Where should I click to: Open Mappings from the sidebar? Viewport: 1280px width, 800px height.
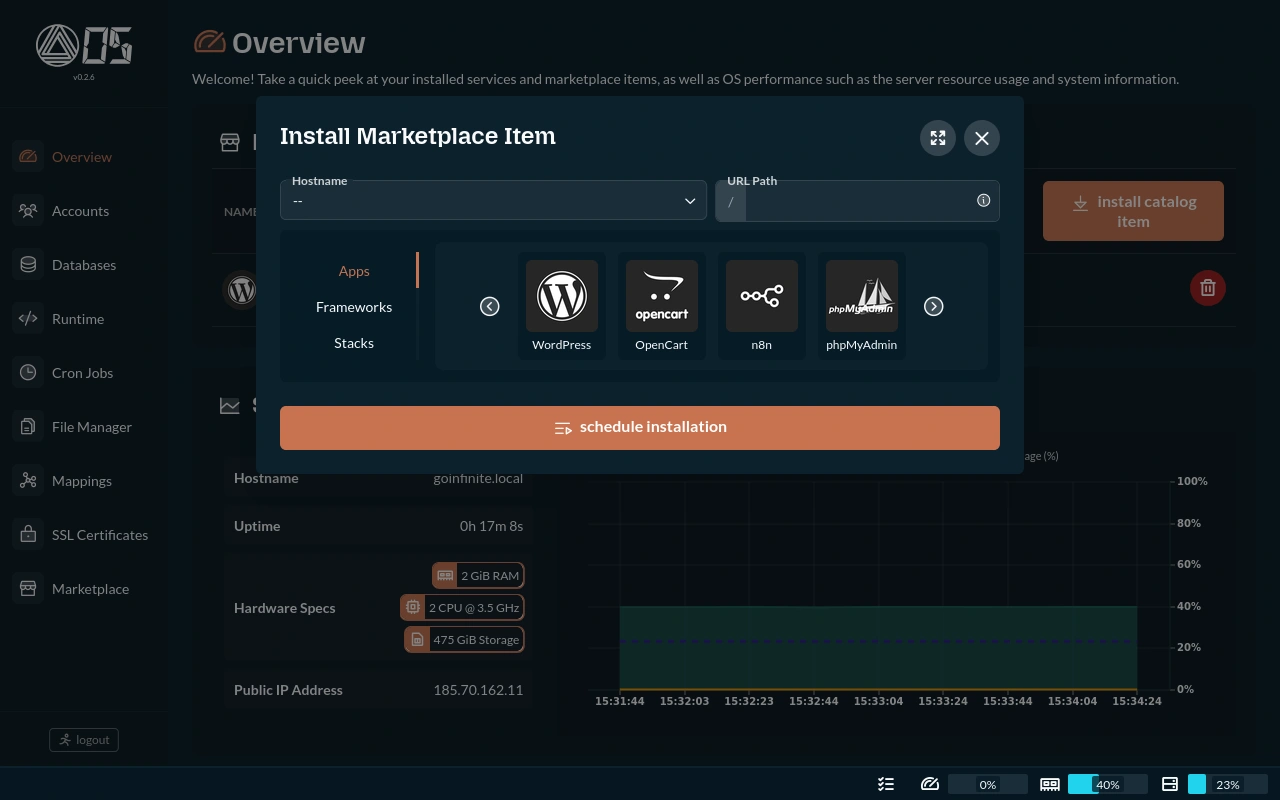82,481
